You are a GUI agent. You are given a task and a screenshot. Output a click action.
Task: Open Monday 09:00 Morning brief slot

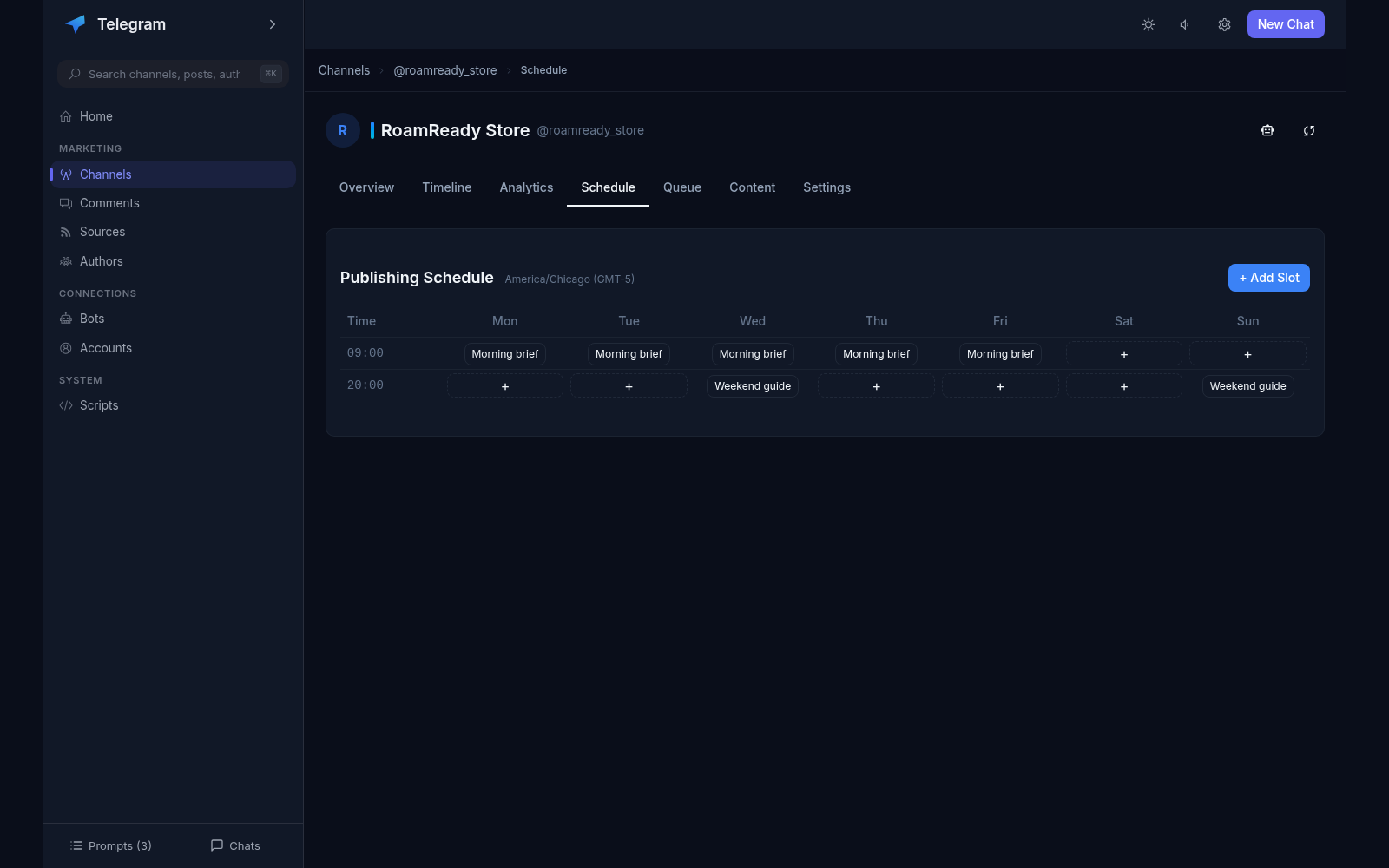click(x=505, y=354)
